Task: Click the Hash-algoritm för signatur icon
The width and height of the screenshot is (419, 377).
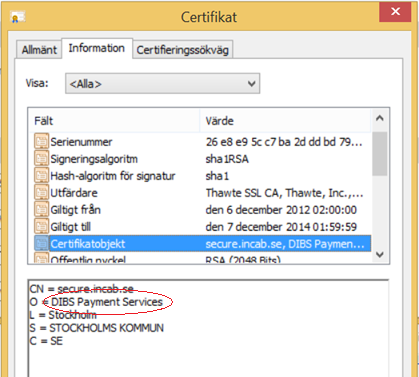Action: 41,175
